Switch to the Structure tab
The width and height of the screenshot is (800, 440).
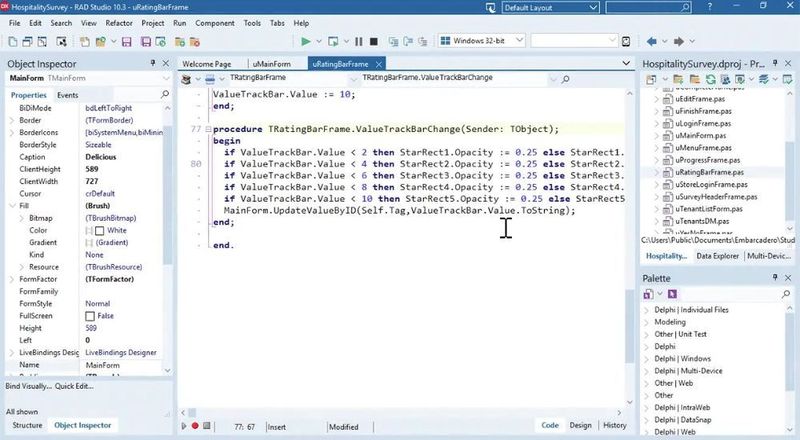click(27, 425)
